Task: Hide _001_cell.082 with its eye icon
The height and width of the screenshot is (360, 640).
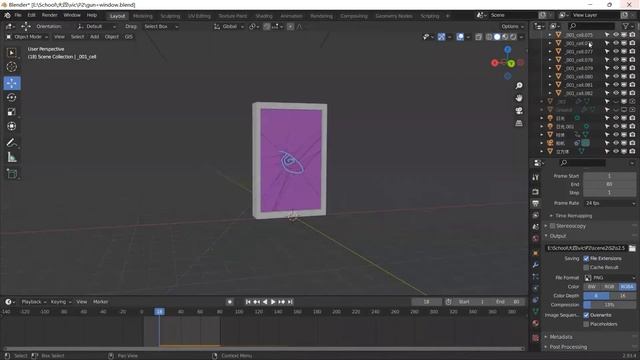Action: pyautogui.click(x=616, y=93)
